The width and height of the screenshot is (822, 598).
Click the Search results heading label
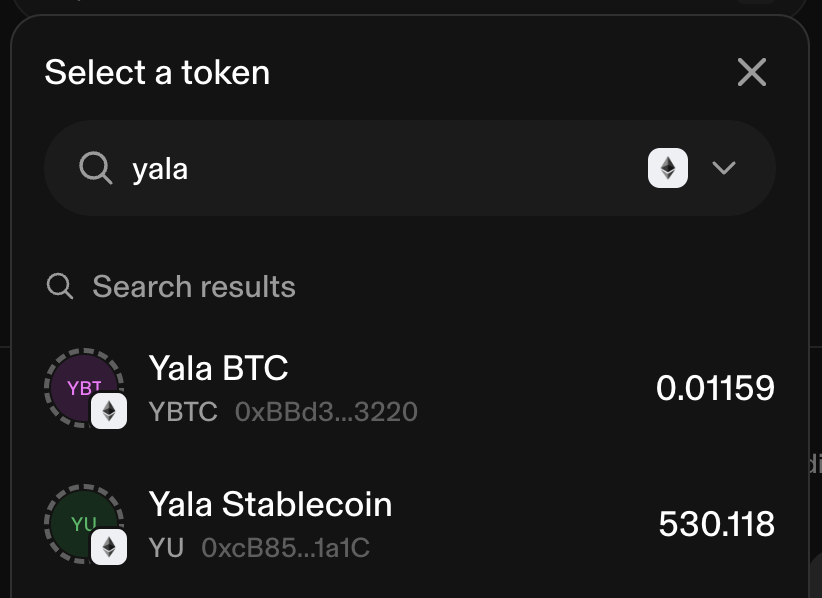[x=194, y=287]
